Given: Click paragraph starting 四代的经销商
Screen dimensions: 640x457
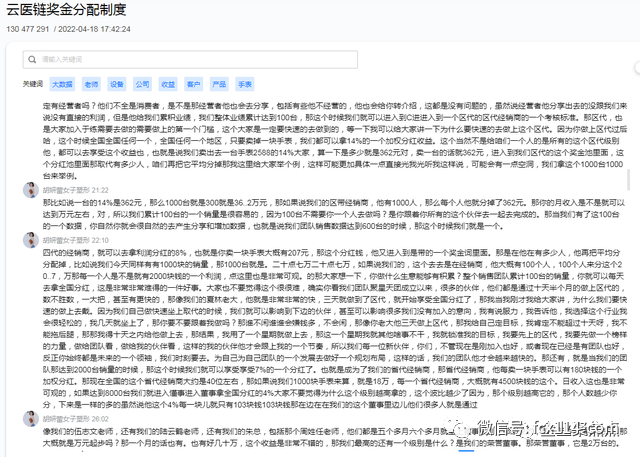Looking at the screenshot, I should [x=335, y=328].
